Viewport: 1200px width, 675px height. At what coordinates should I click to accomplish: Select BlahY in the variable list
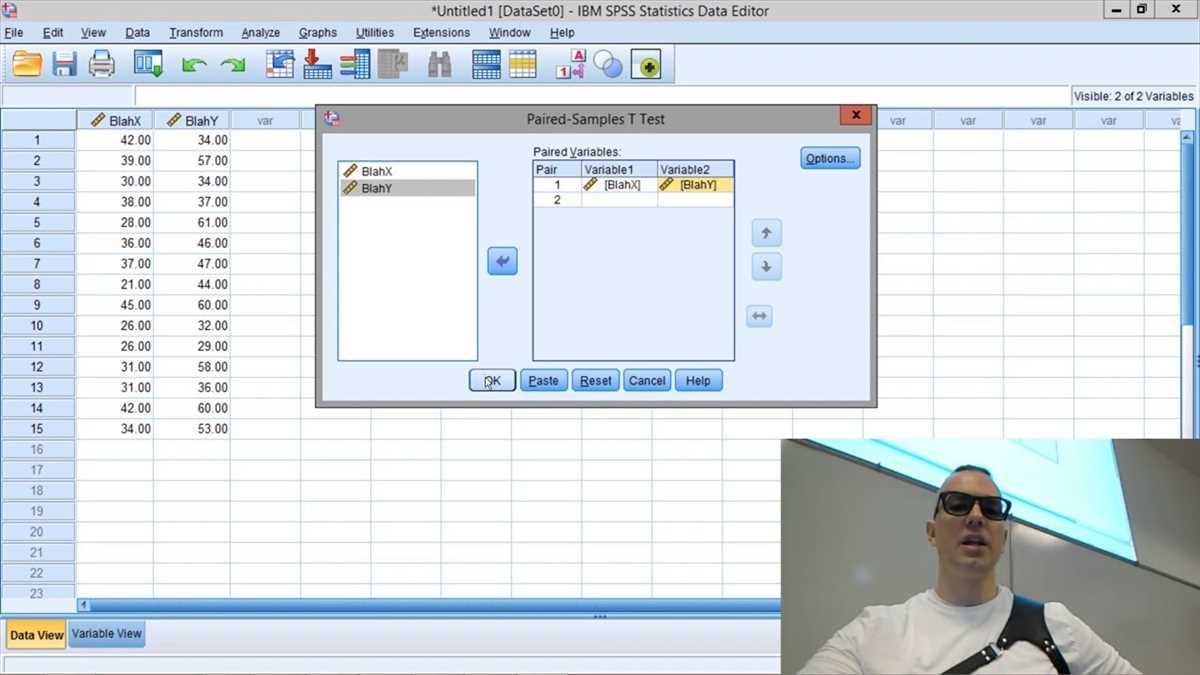pyautogui.click(x=408, y=187)
